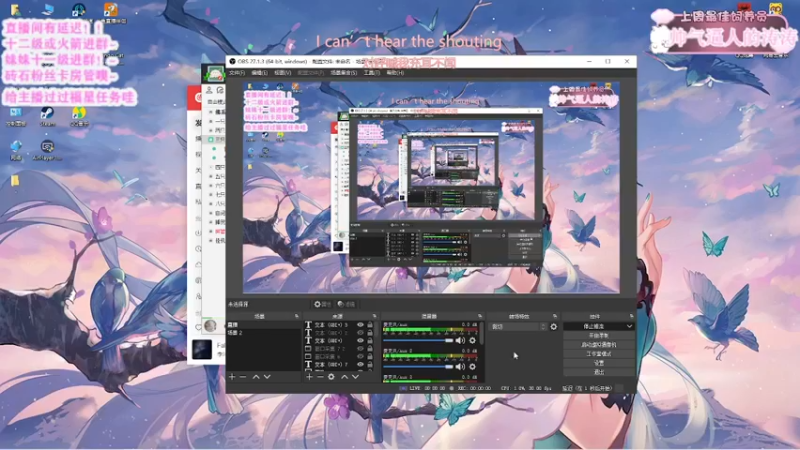Image resolution: width=800 pixels, height=450 pixels.
Task: Click the 工作室模式 button
Action: [599, 354]
